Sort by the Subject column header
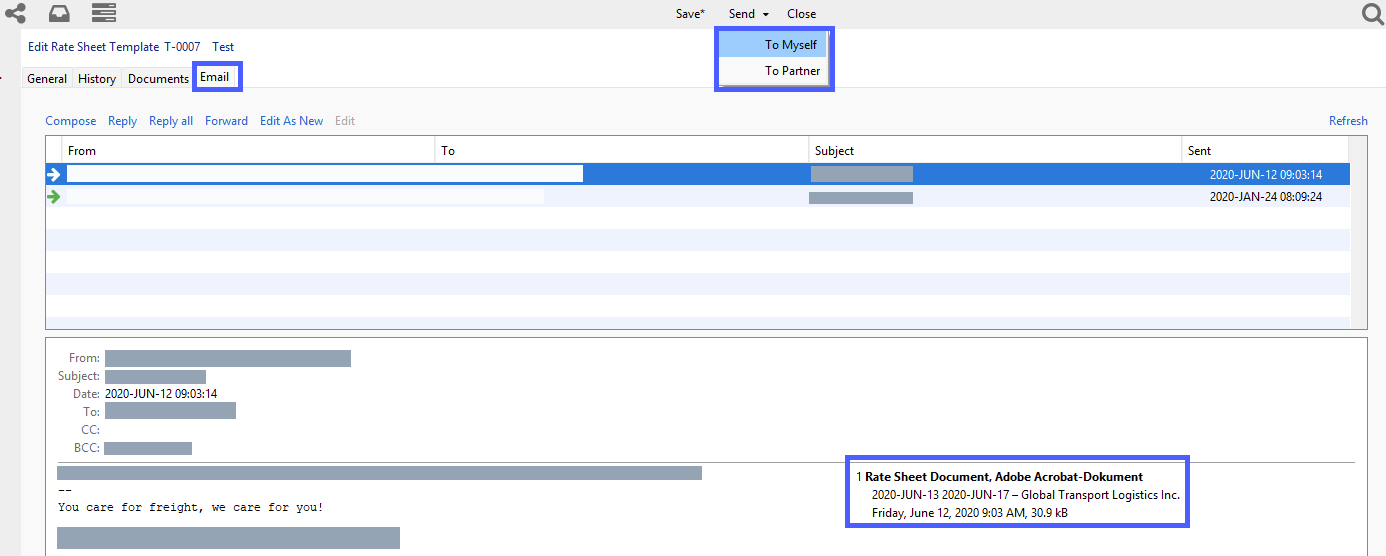 (x=995, y=151)
